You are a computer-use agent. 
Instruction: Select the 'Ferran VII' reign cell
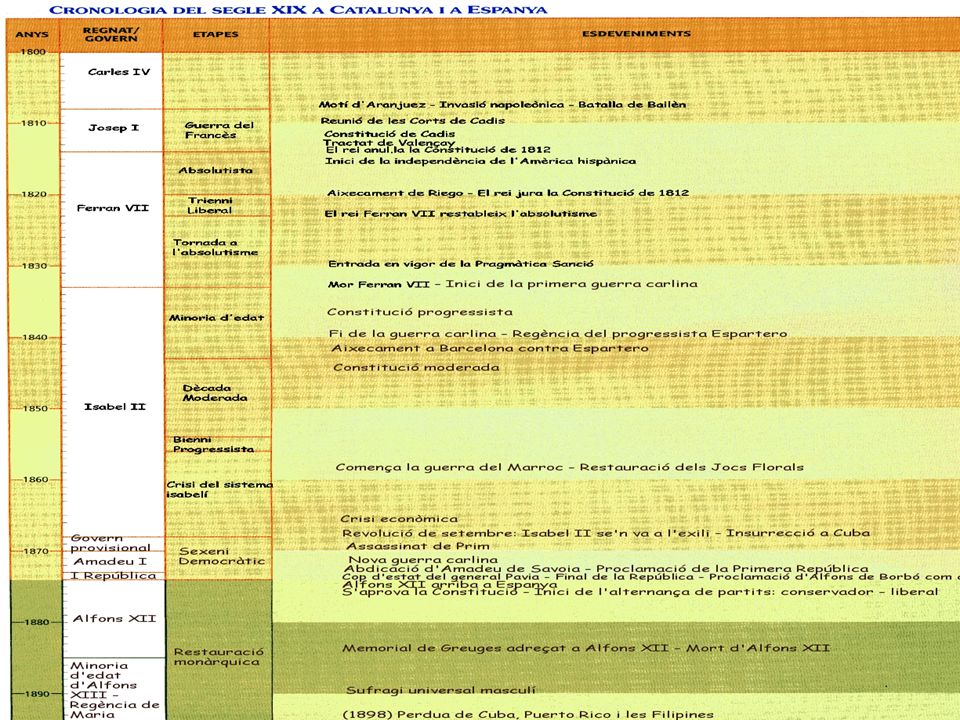(x=111, y=219)
